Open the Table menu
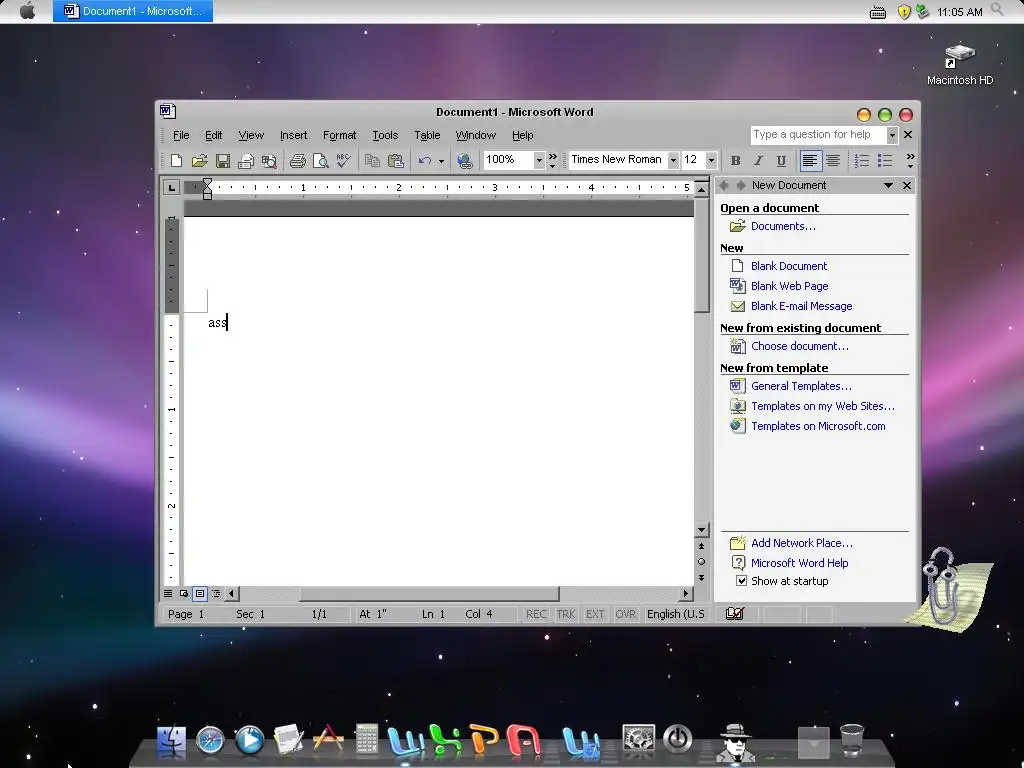The width and height of the screenshot is (1024, 768). [x=427, y=135]
